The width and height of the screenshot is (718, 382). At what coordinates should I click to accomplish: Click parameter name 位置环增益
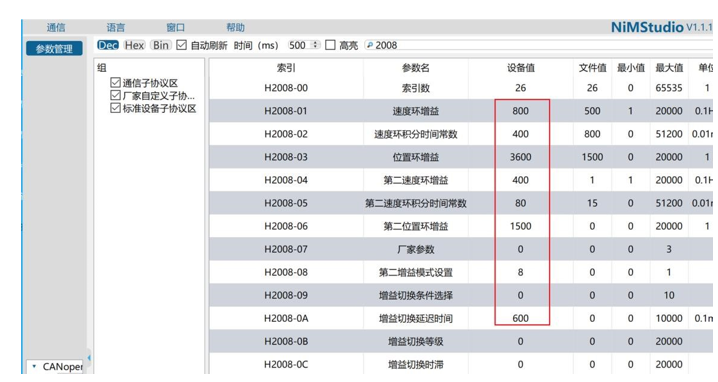[416, 157]
